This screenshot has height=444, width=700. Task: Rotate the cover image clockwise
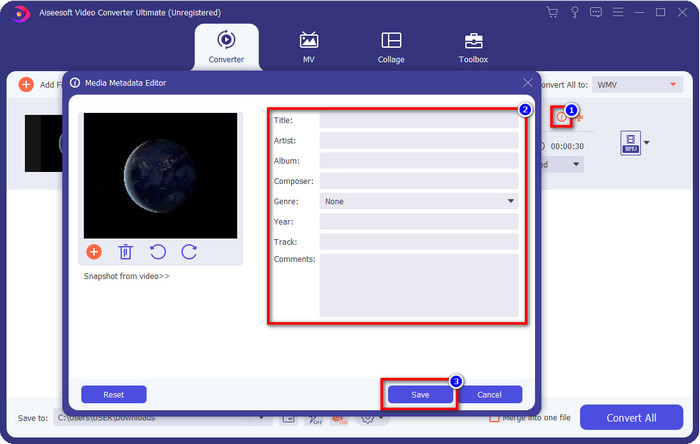[x=188, y=252]
